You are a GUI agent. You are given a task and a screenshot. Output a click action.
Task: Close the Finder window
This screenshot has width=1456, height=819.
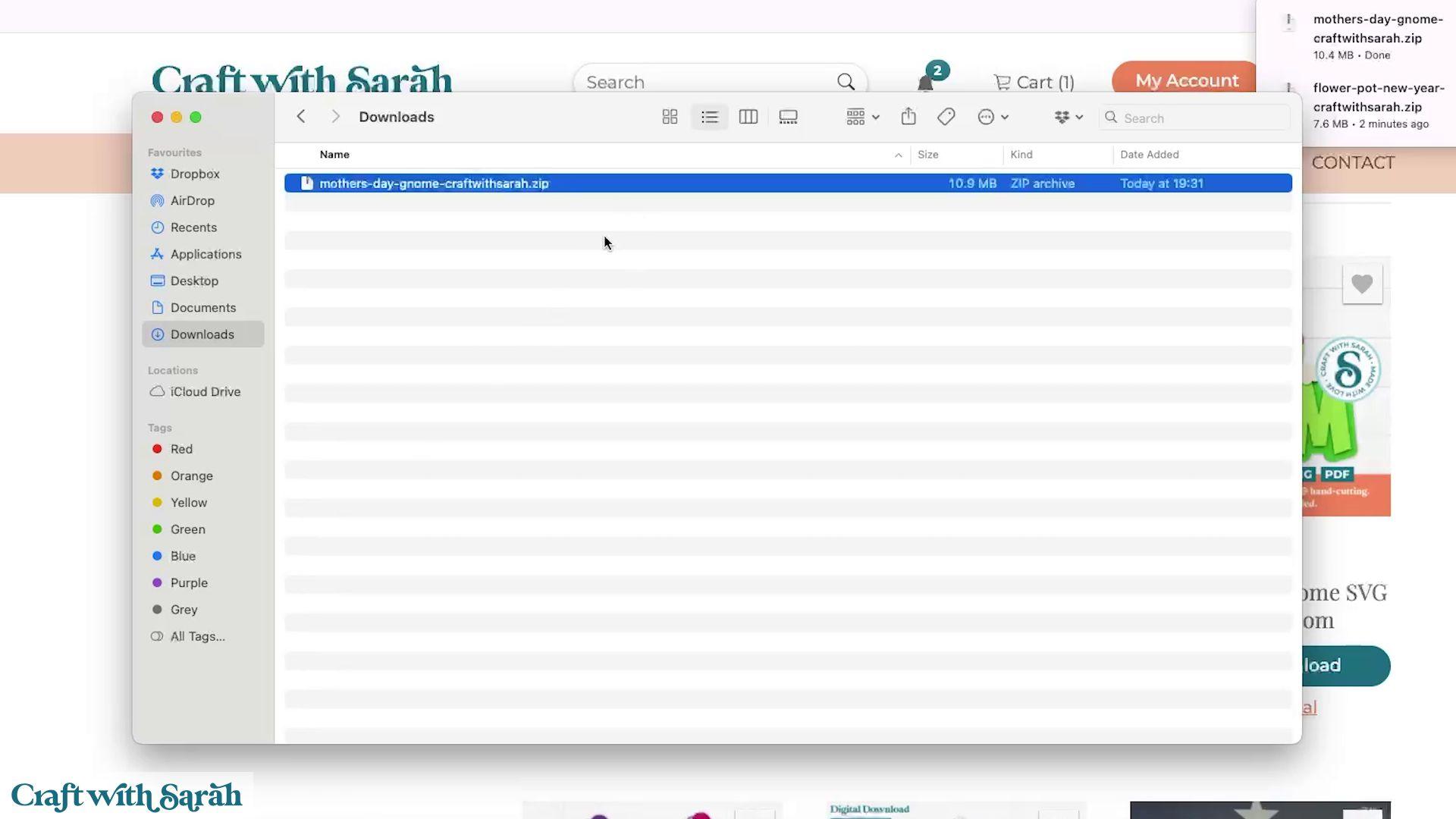click(157, 117)
